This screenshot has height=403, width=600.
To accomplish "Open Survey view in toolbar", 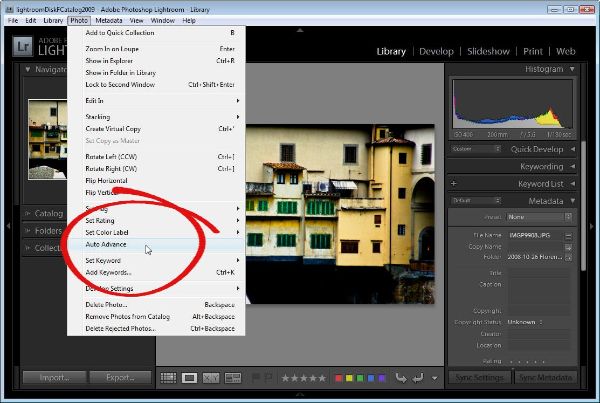I will coord(233,378).
